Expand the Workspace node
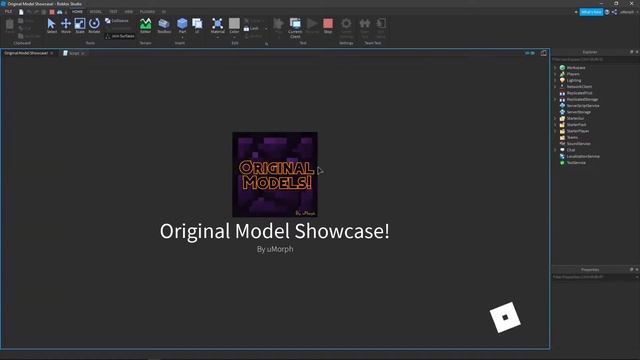 tap(555, 68)
